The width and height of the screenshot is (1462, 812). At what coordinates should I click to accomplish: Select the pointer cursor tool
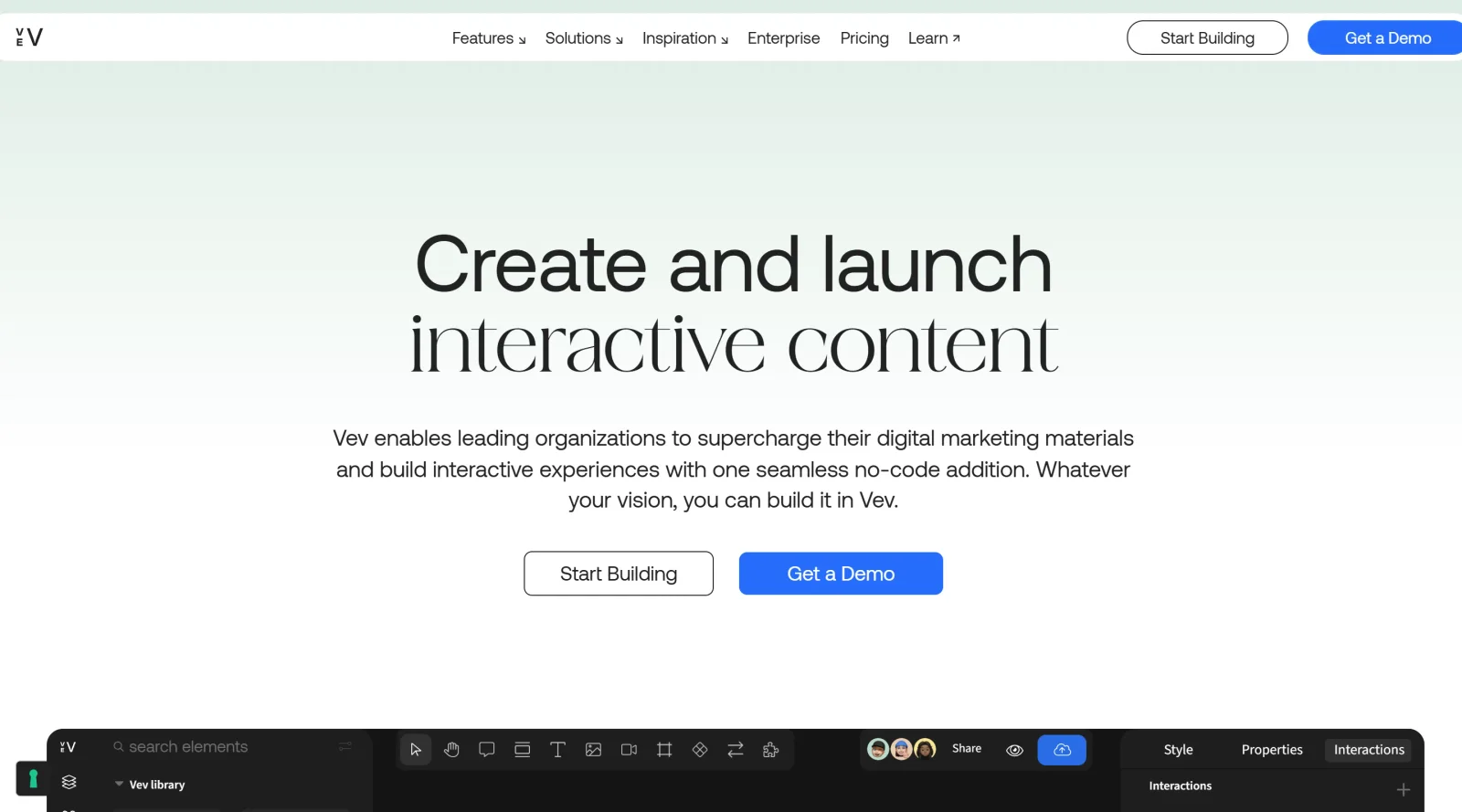(416, 750)
